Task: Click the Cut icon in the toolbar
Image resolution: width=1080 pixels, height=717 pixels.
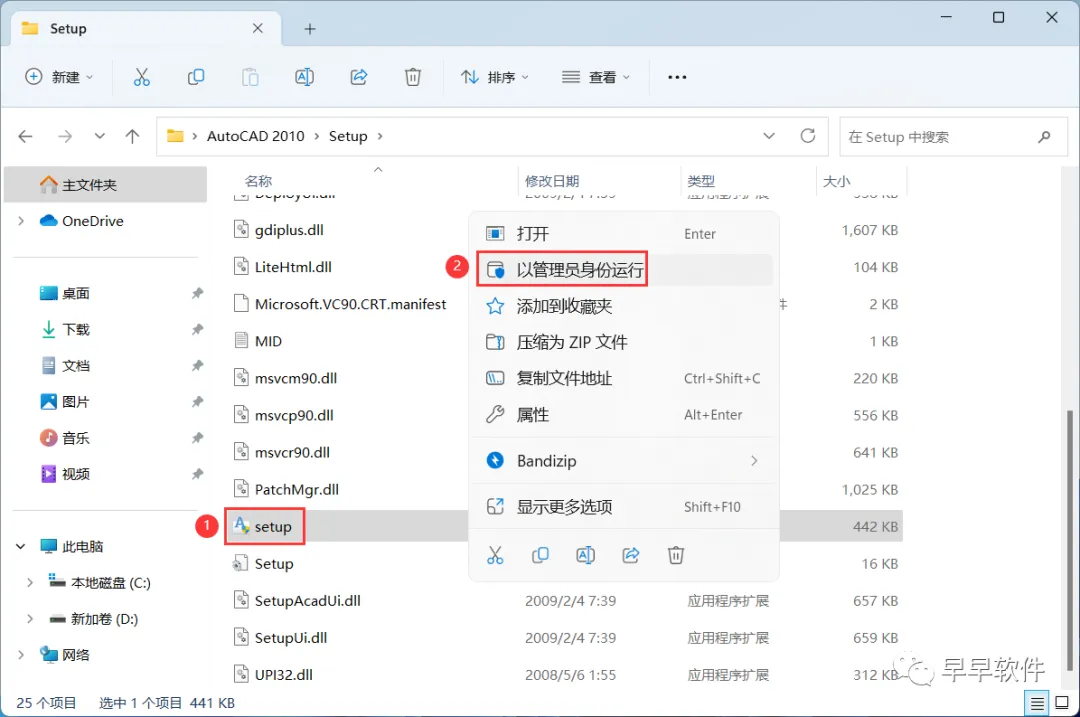Action: [x=141, y=77]
